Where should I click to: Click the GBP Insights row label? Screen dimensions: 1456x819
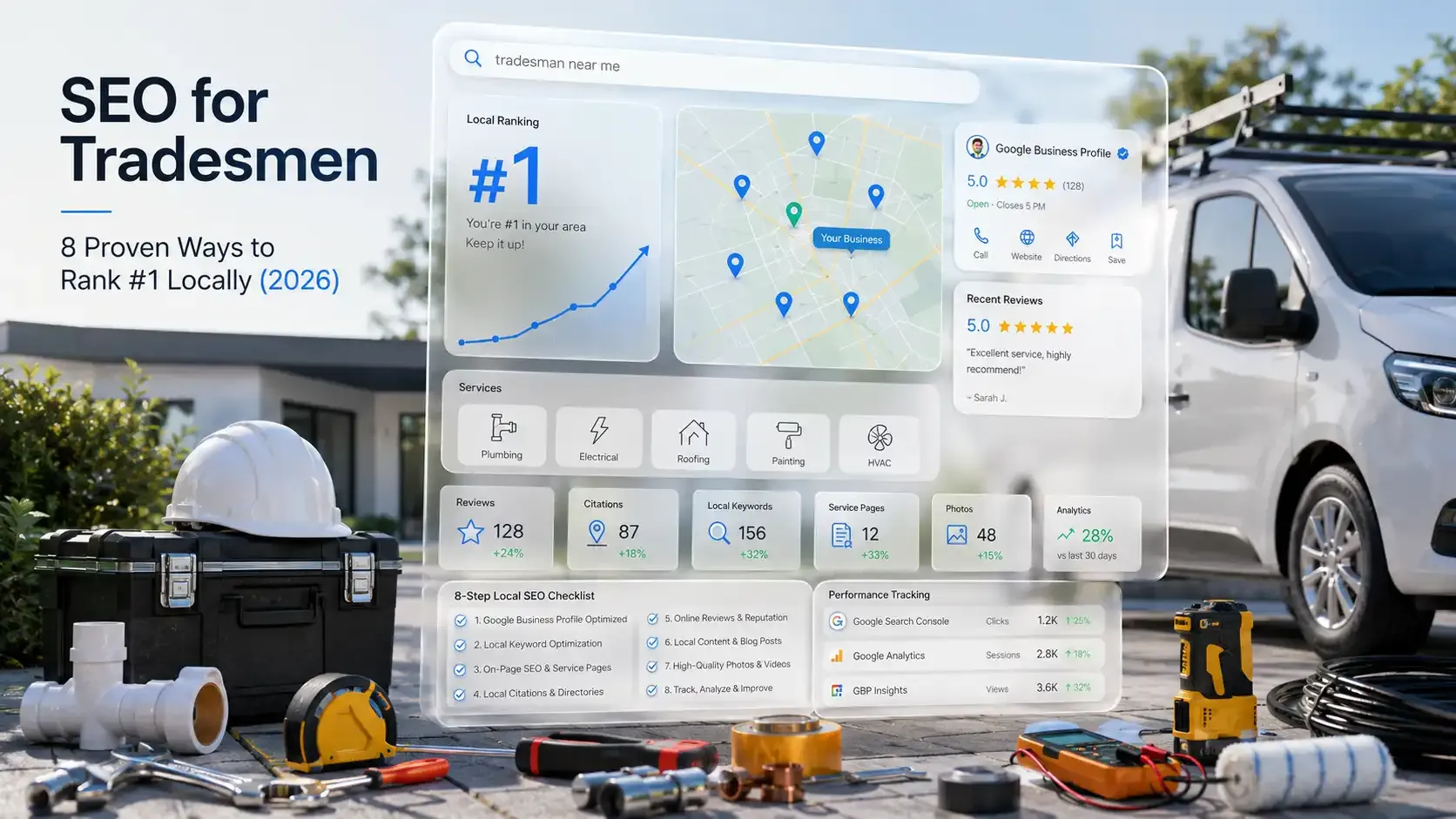click(880, 690)
